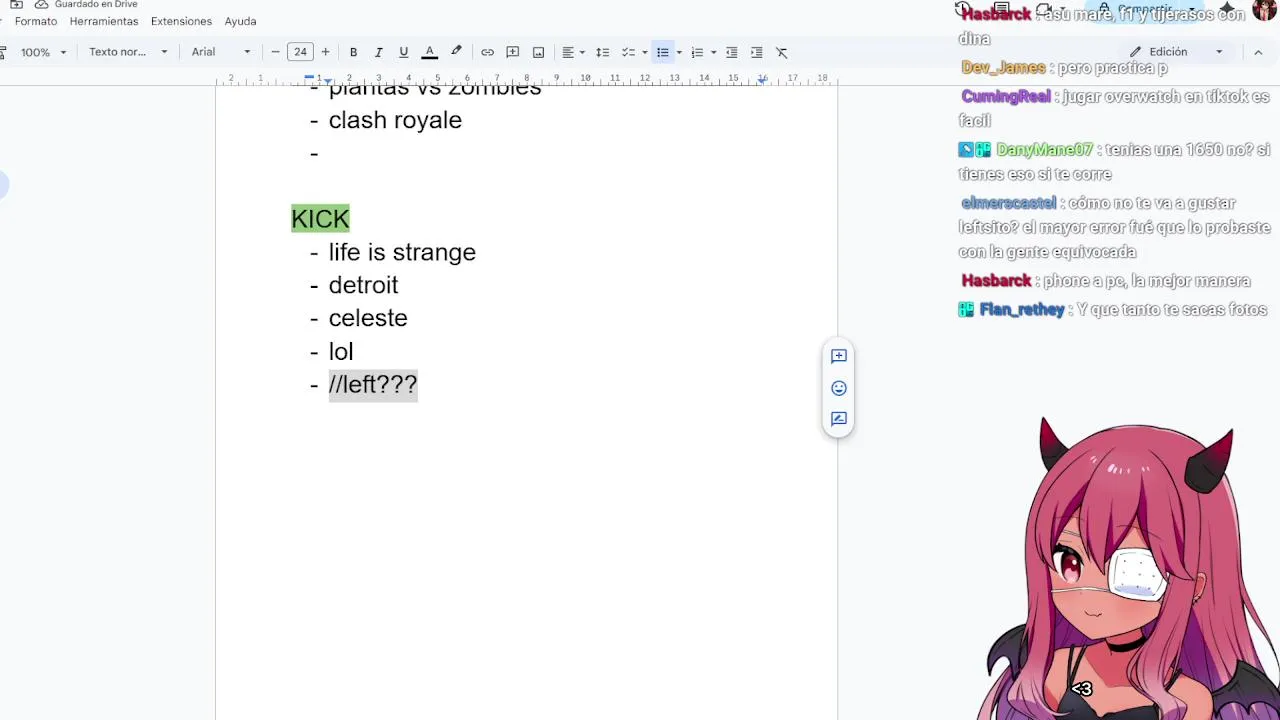Click the Guardado en Drive cloud status
The width and height of the screenshot is (1280, 720).
87,5
